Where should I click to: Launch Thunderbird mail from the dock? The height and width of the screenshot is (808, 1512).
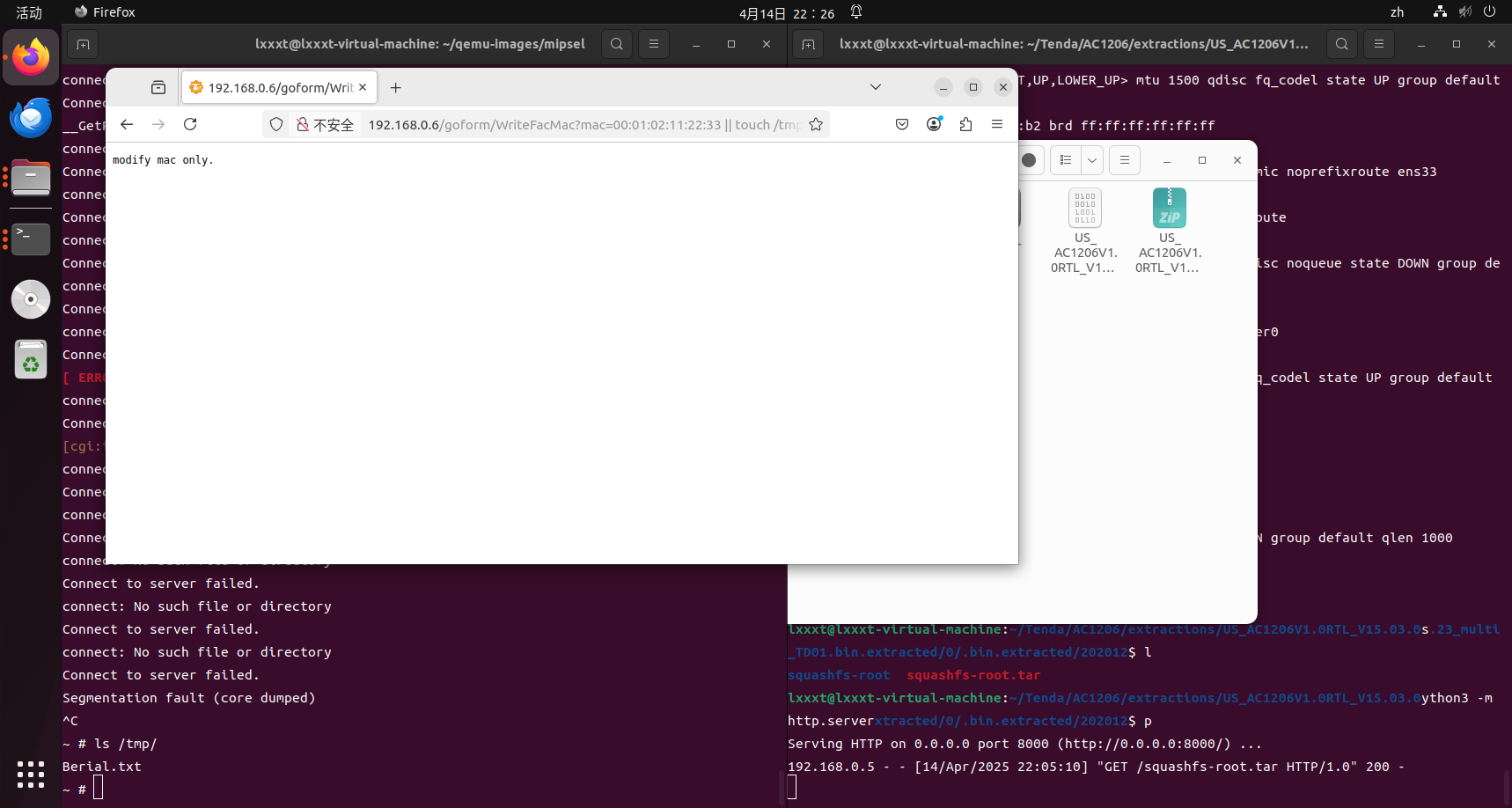pyautogui.click(x=31, y=117)
